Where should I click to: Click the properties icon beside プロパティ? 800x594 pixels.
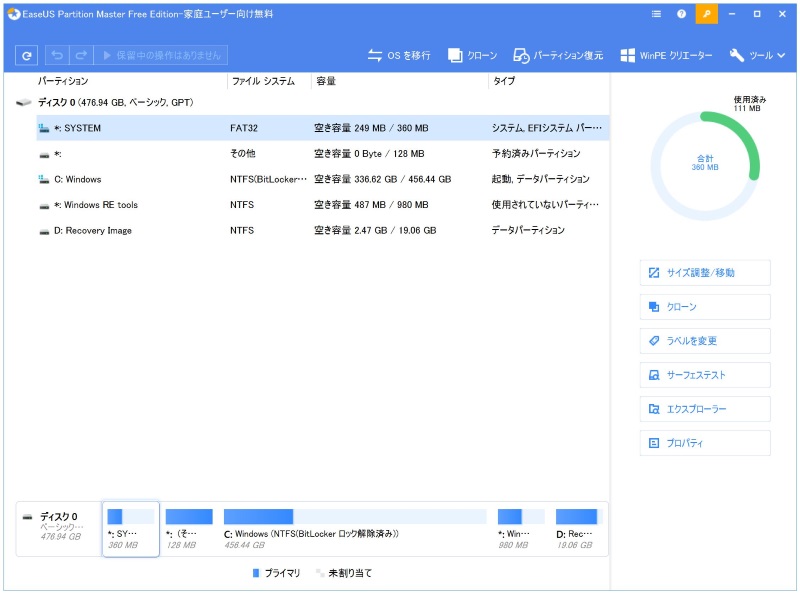654,443
